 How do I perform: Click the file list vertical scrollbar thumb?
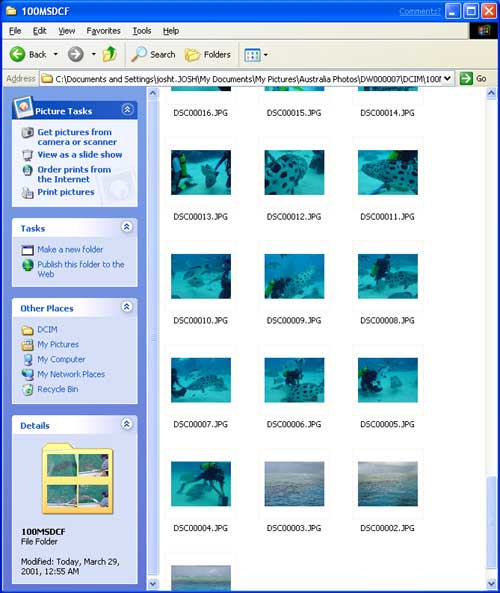[x=491, y=522]
